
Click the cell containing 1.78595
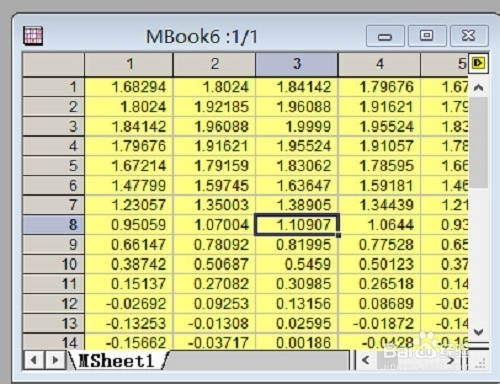[379, 166]
